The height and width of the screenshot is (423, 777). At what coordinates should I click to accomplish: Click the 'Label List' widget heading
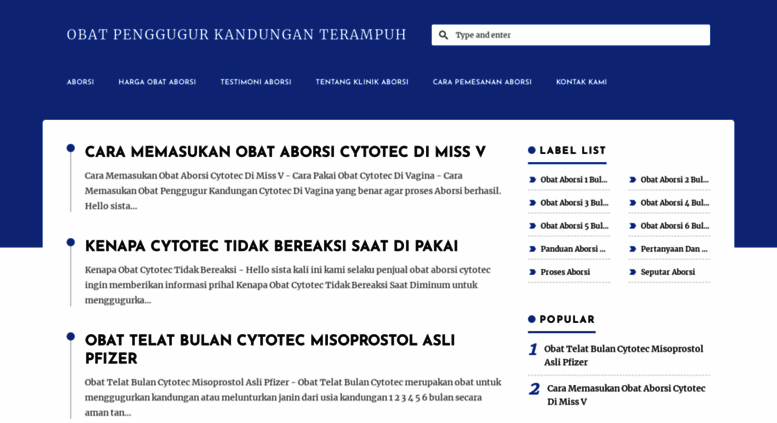click(572, 151)
